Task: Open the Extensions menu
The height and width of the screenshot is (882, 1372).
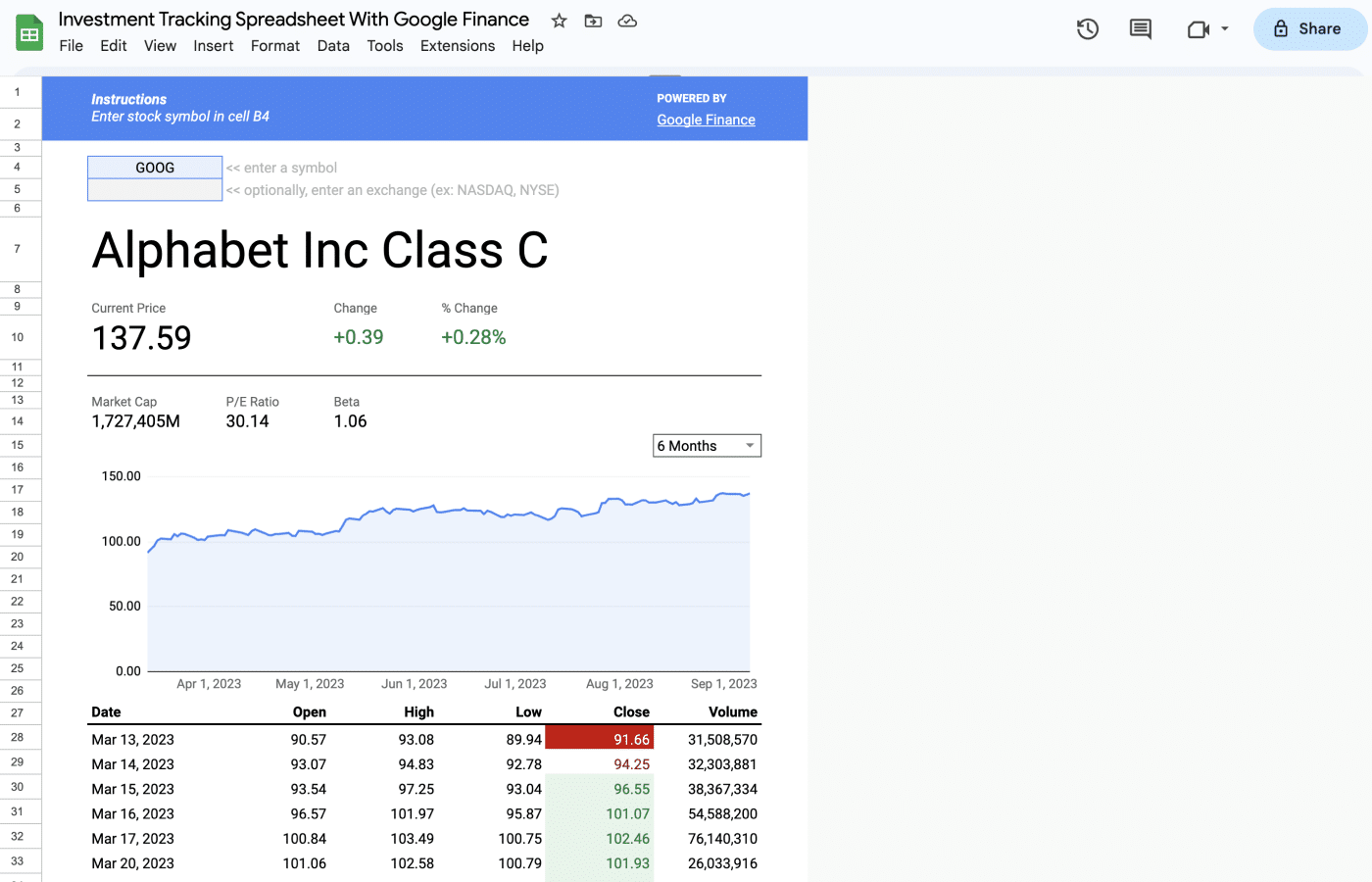Action: [458, 46]
